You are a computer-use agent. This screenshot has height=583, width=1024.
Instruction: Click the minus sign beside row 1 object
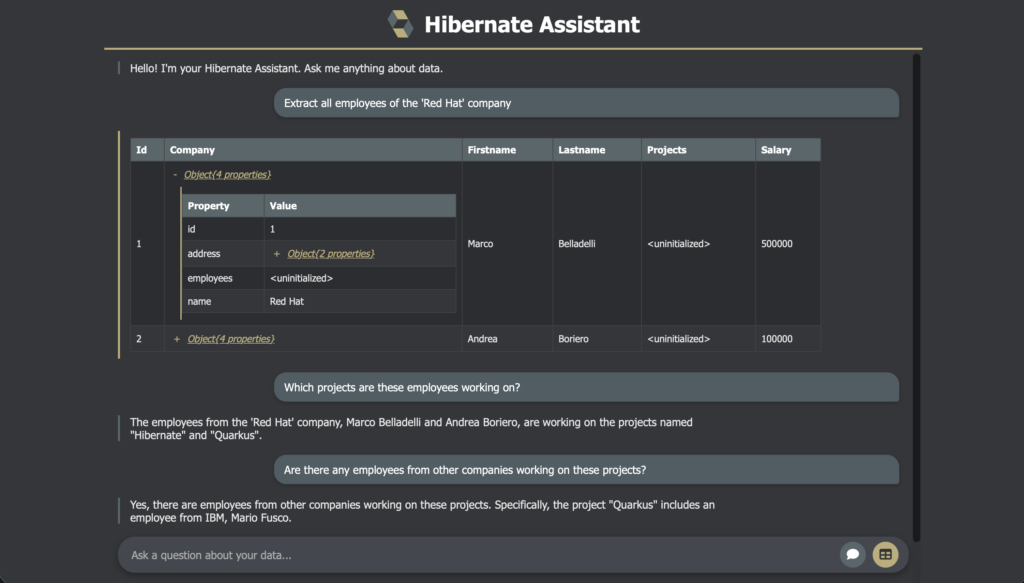point(175,175)
